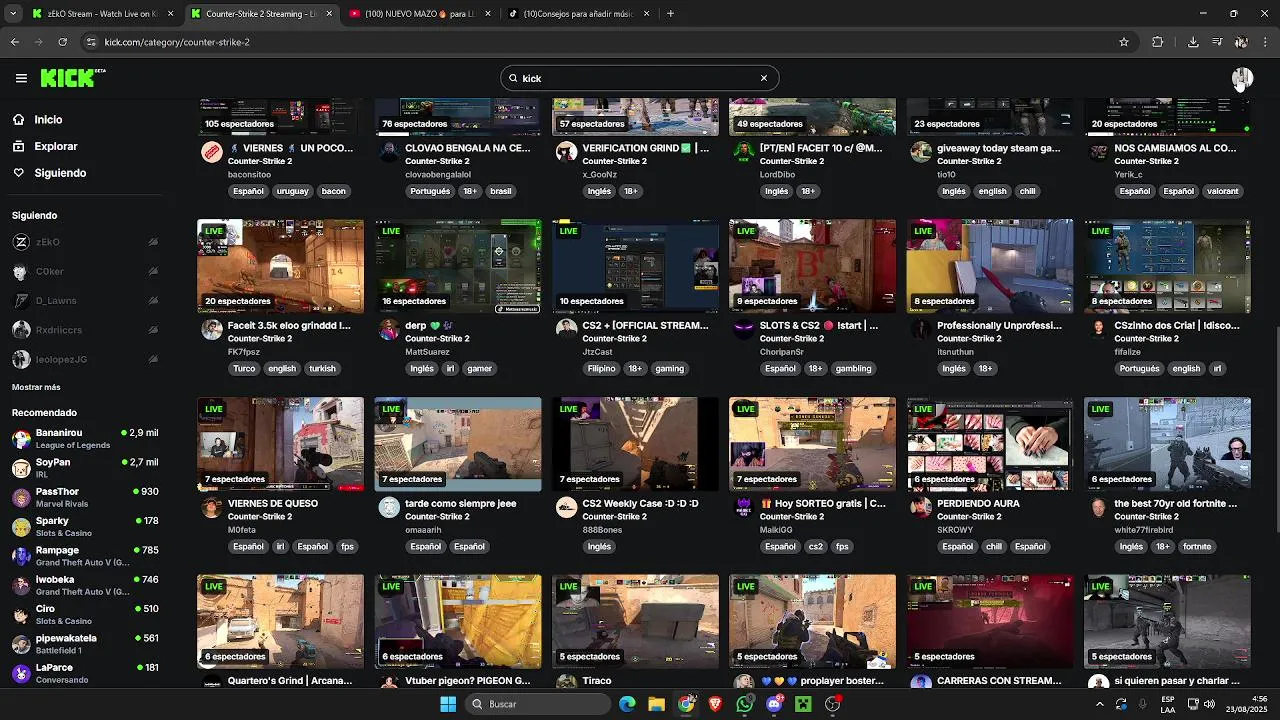Open File Explorer from the taskbar
The image size is (1280, 720).
[656, 704]
